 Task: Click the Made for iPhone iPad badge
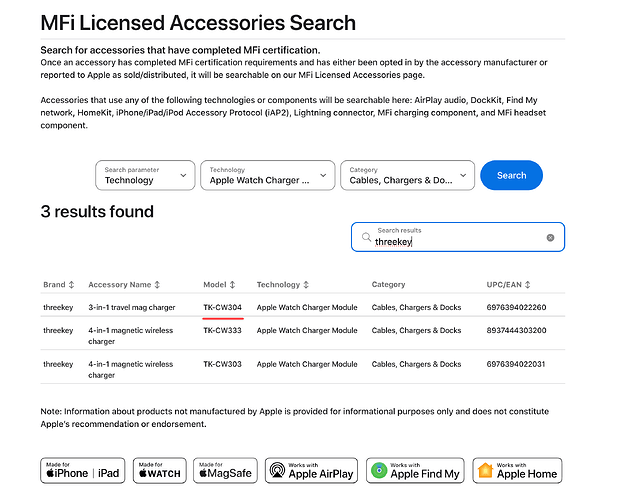click(82, 470)
